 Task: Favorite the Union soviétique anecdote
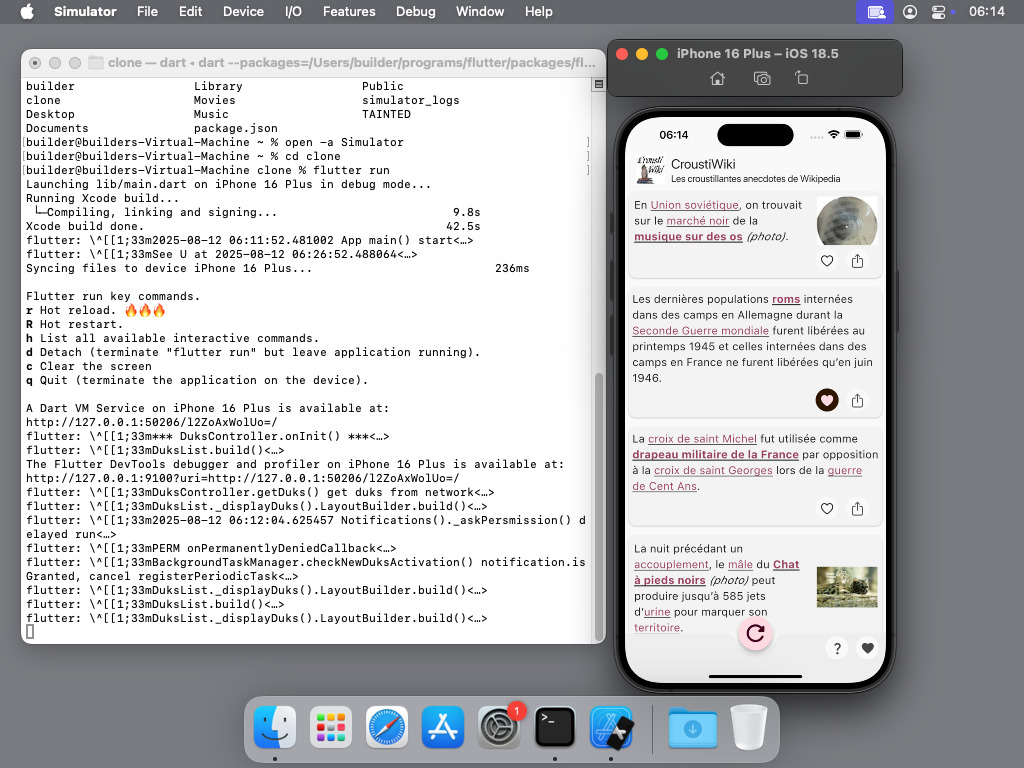[x=826, y=261]
